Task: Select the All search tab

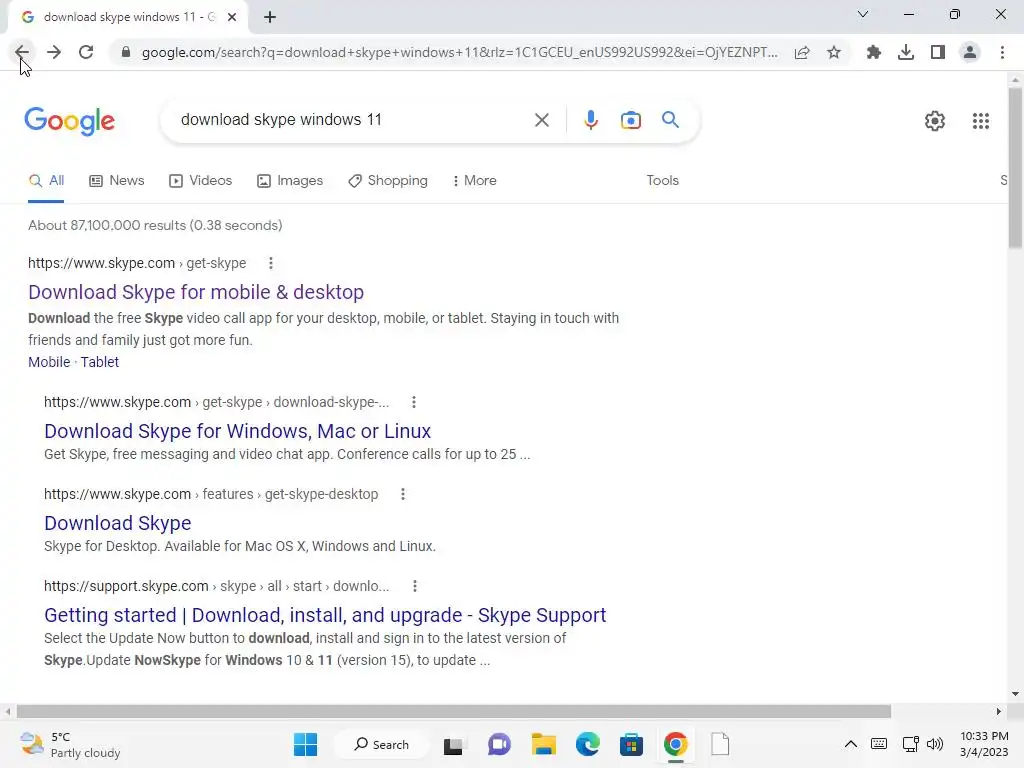Action: pos(46,181)
